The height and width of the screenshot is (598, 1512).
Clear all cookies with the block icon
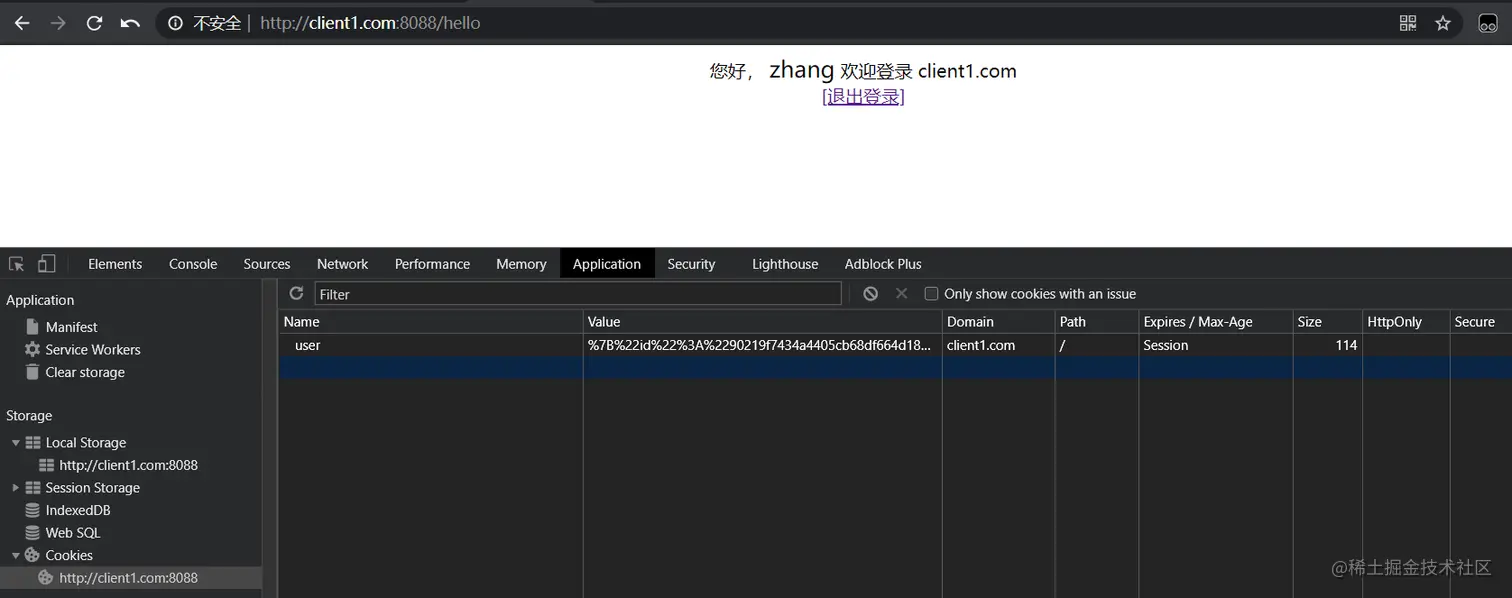(870, 293)
